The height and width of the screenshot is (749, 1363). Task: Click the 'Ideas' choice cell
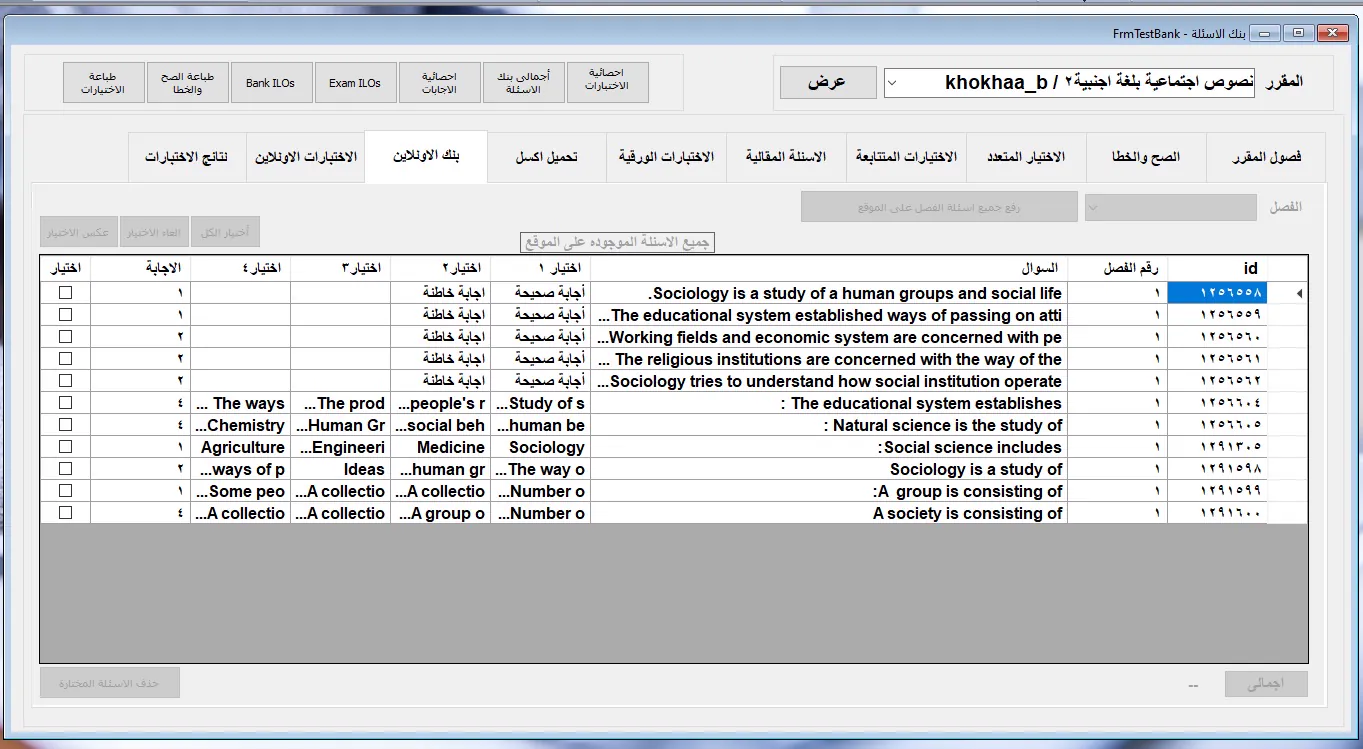coord(341,469)
